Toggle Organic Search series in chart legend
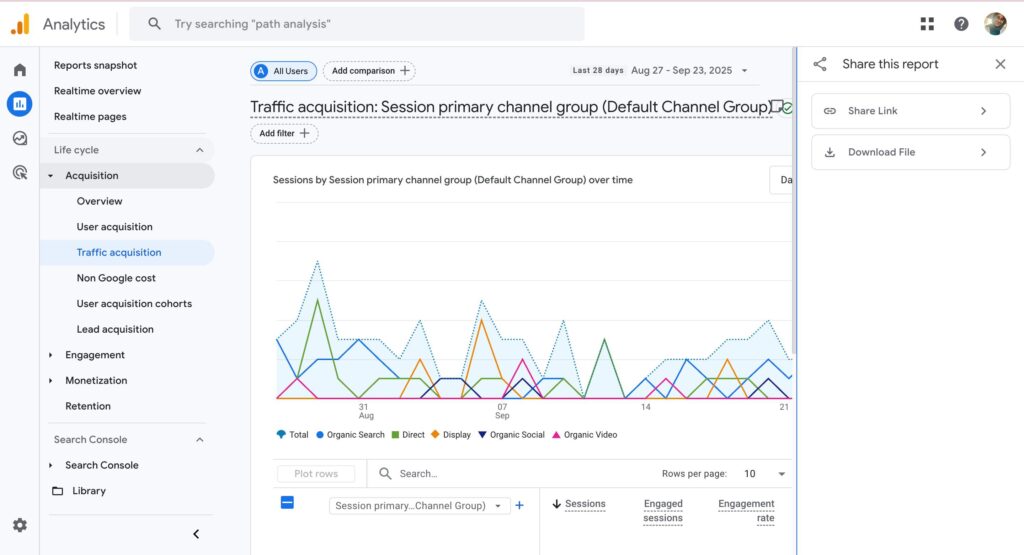 point(349,435)
